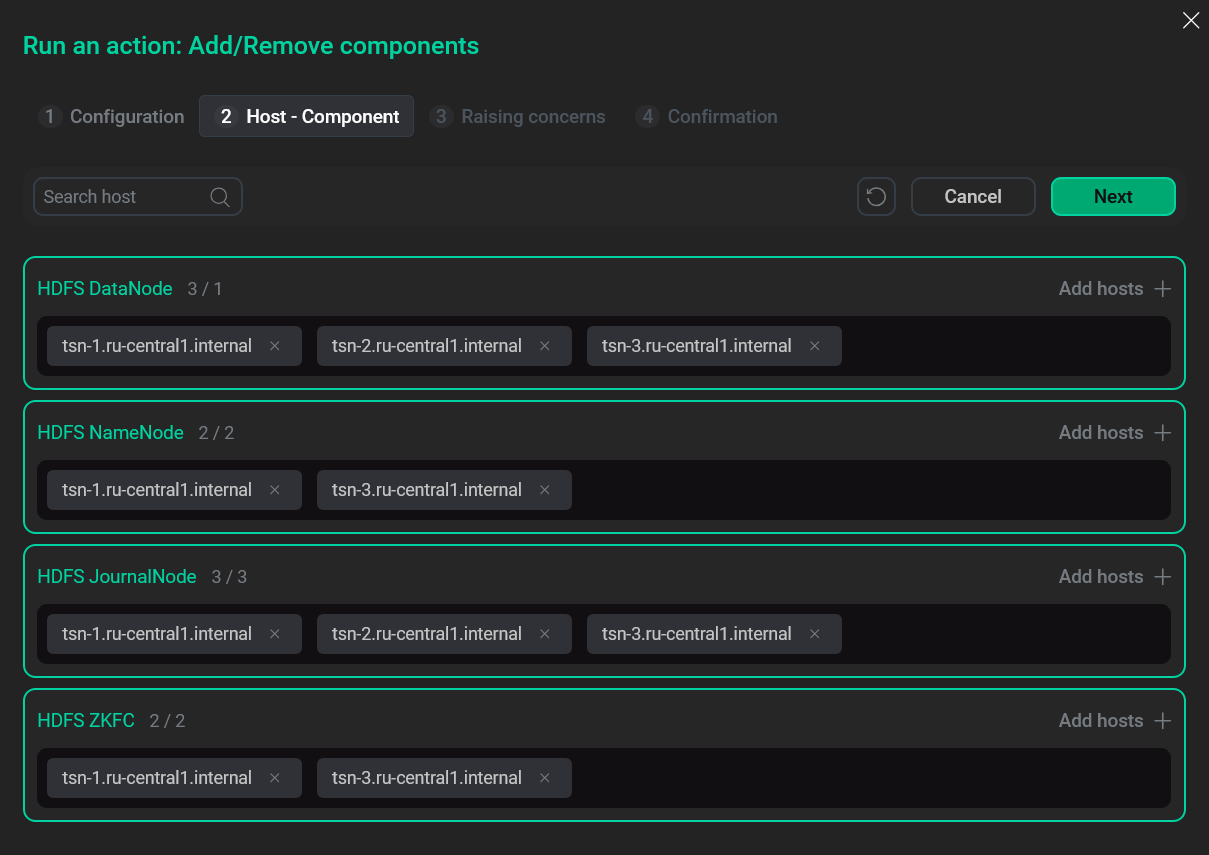Click inside the Search host field

[120, 196]
